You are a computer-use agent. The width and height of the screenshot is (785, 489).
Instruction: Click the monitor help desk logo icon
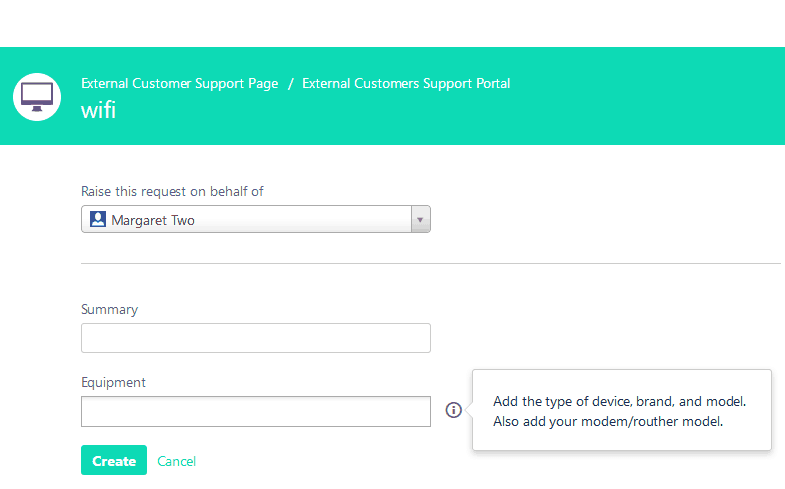38,96
